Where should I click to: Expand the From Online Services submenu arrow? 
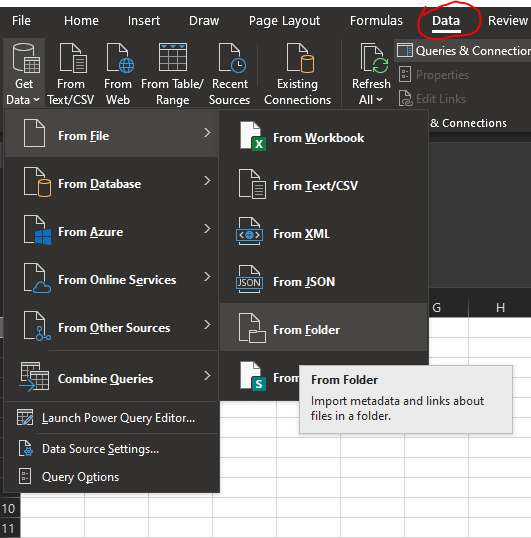(207, 277)
